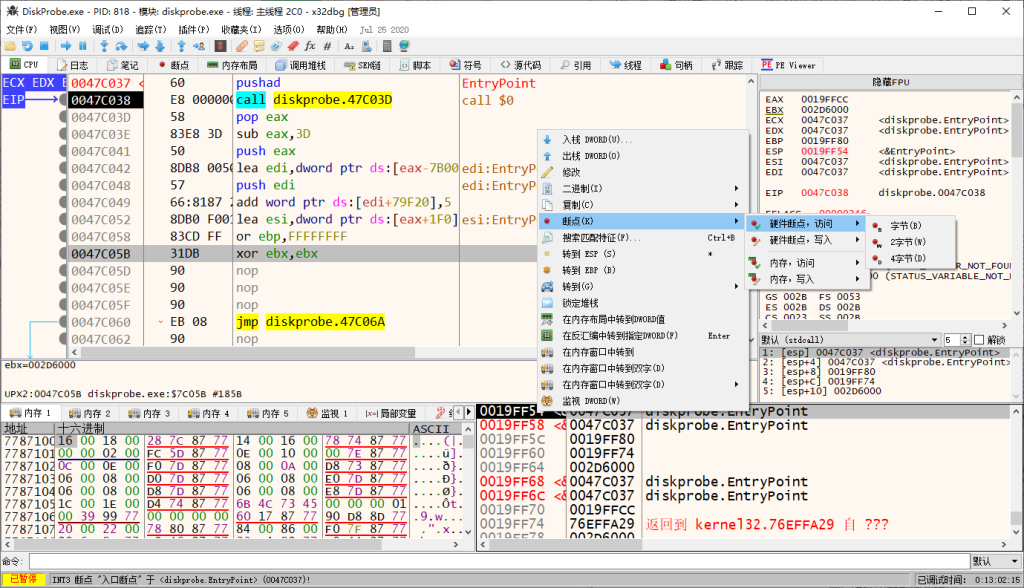Open the labels toolbar icon
The image size is (1024, 588).
(x=276, y=46)
